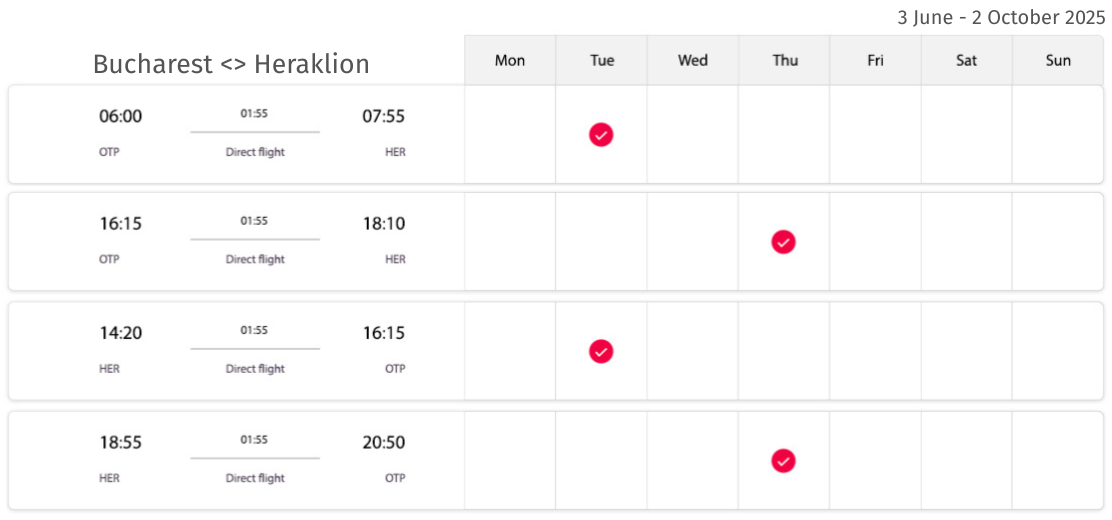Image resolution: width=1112 pixels, height=520 pixels.
Task: Click the 06:00 OTP departure time
Action: tap(120, 116)
